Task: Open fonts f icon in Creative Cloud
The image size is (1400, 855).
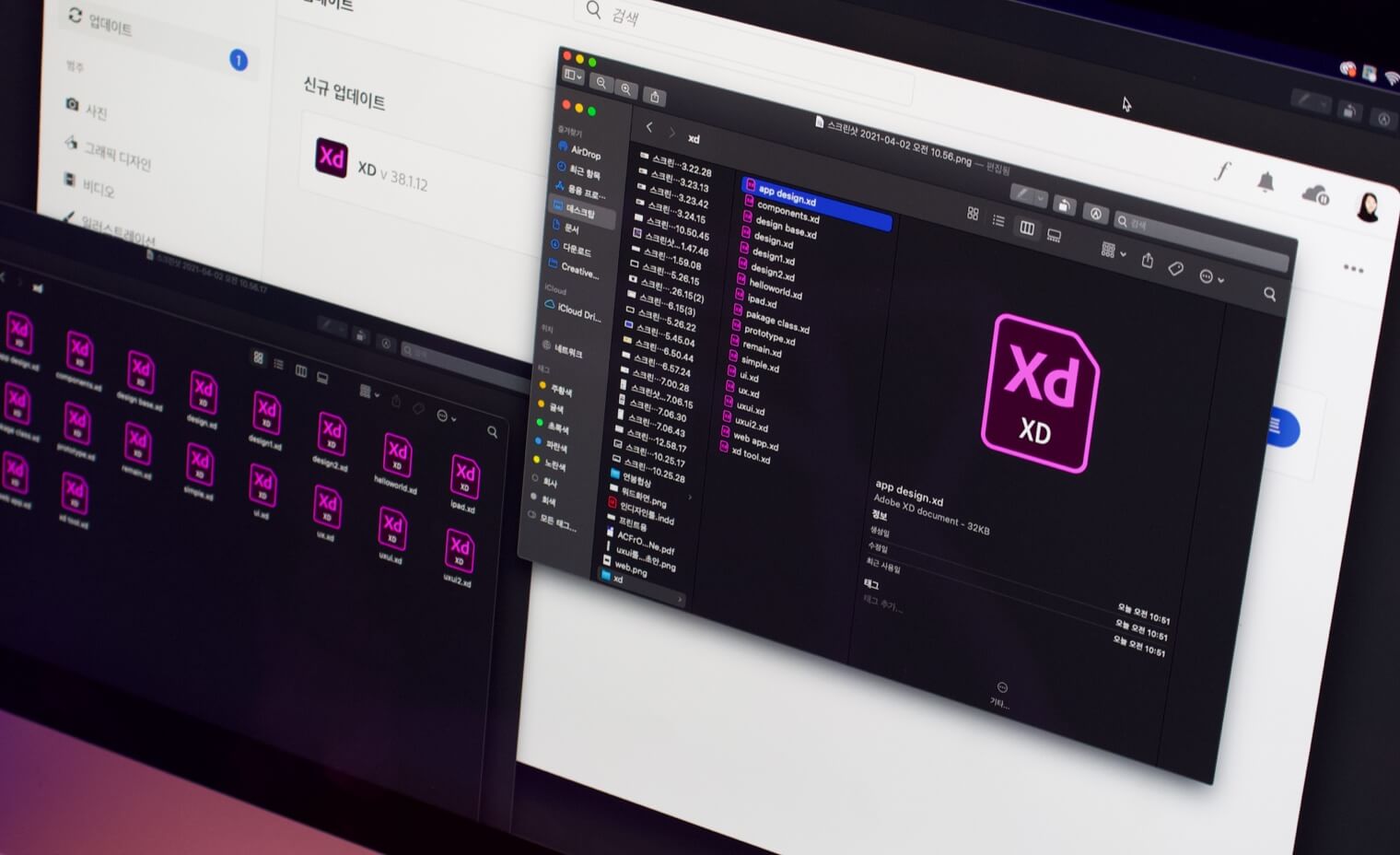Action: coord(1221,170)
